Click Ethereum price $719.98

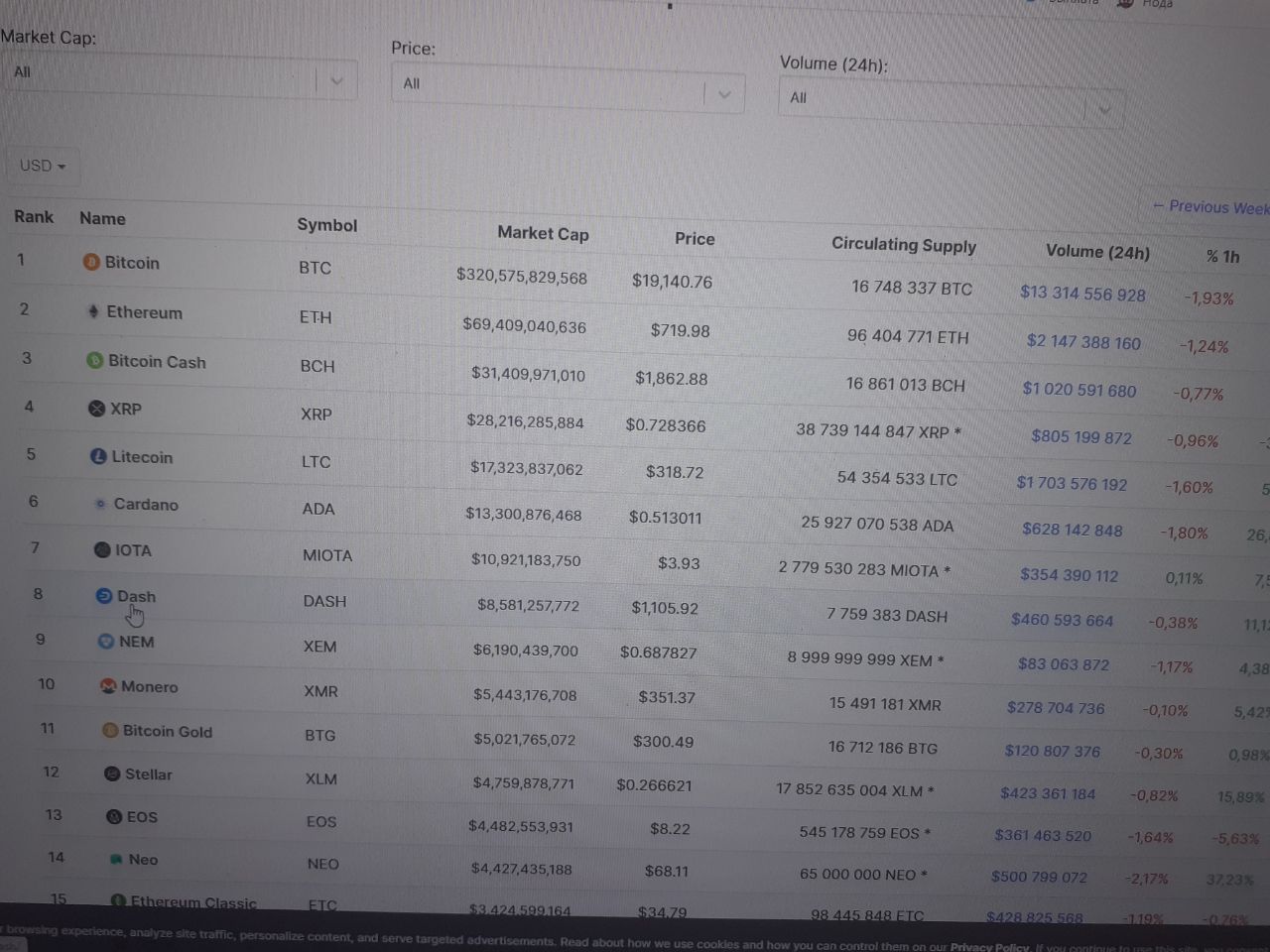[x=680, y=330]
